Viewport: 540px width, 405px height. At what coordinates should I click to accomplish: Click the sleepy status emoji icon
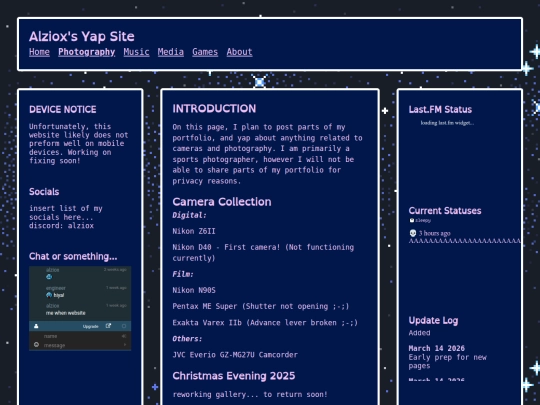[412, 220]
